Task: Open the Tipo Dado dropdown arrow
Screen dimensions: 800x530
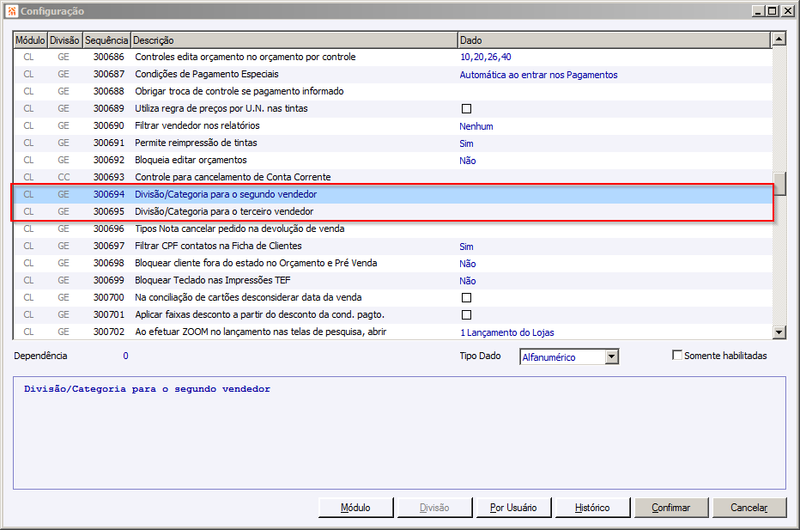Action: click(x=612, y=357)
